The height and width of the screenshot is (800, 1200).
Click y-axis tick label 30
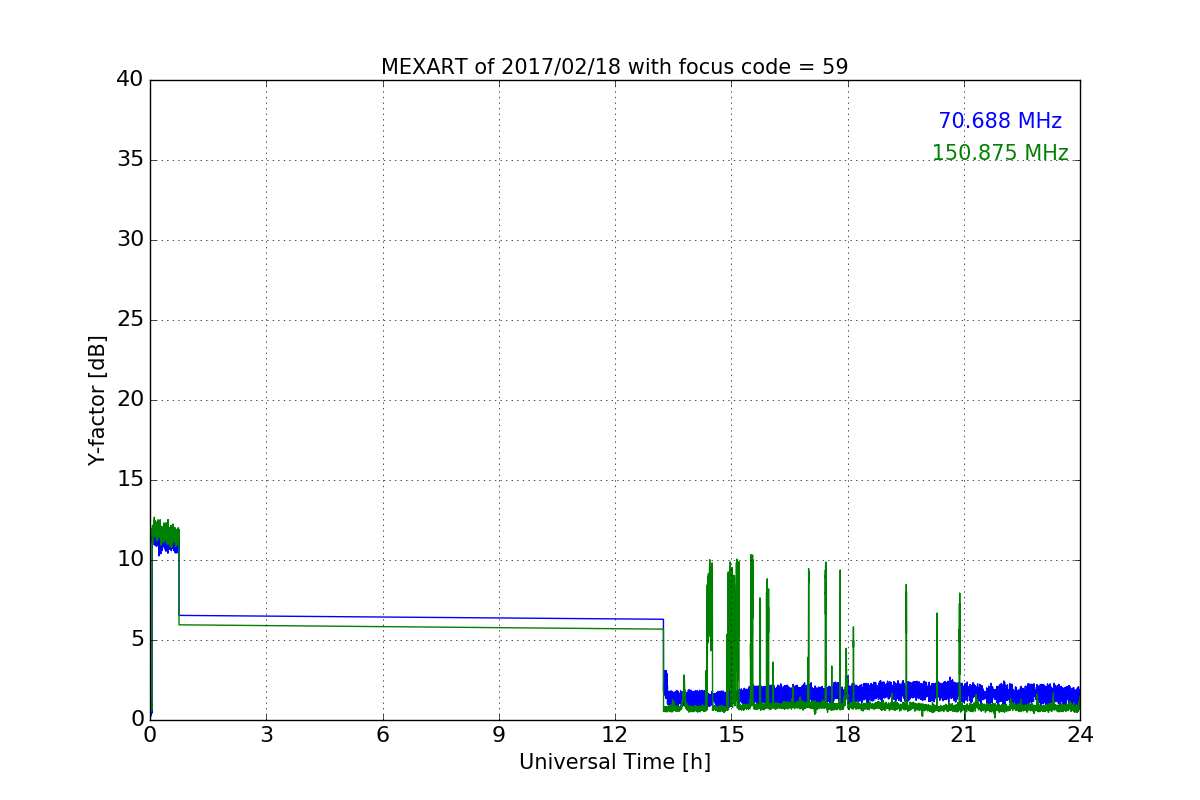[x=129, y=239]
